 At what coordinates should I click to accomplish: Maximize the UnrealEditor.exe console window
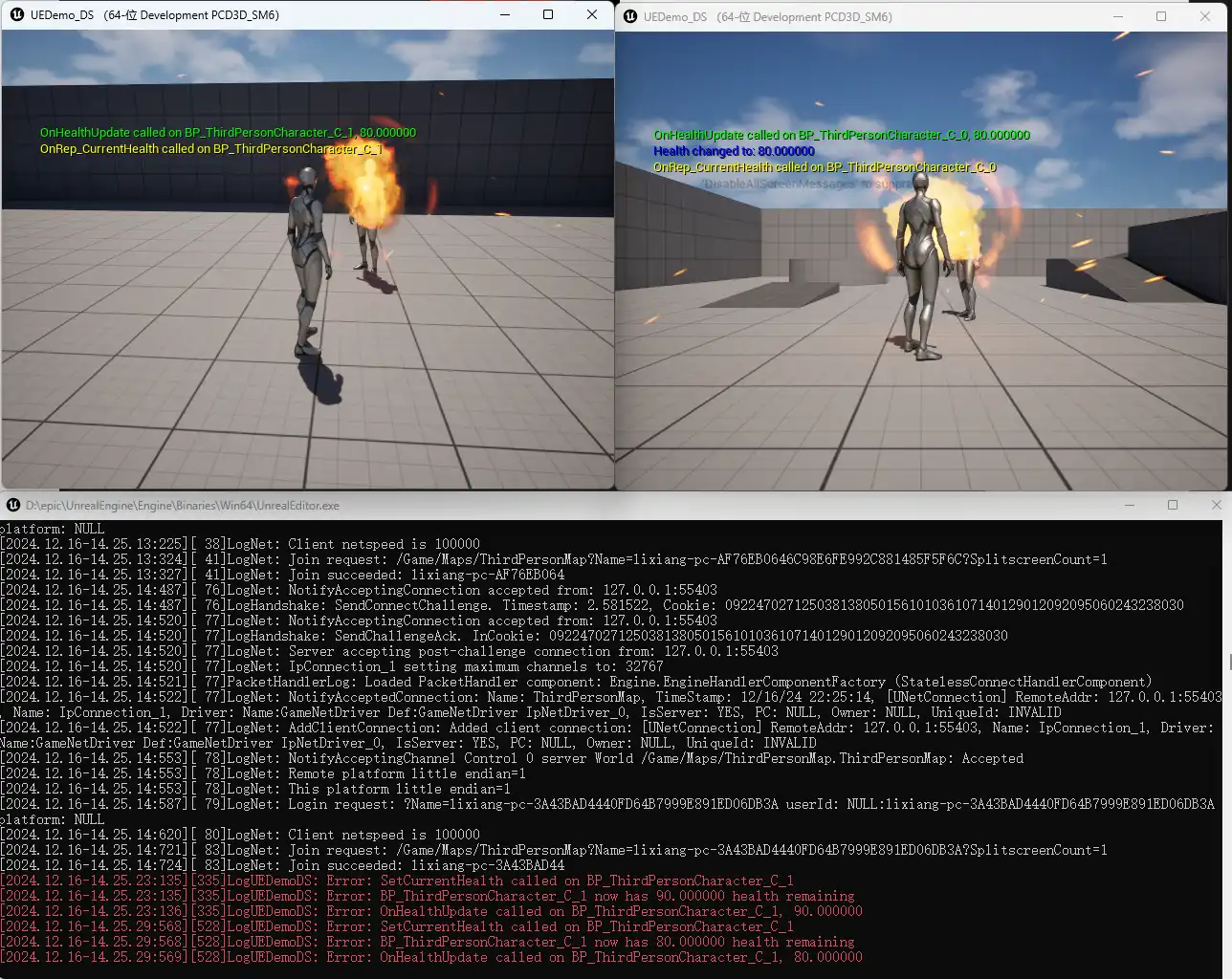click(1173, 505)
